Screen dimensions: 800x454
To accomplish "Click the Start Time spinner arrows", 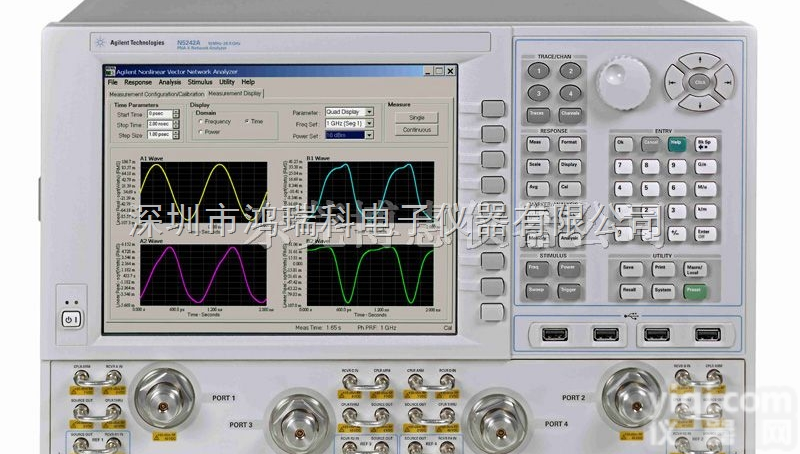I will tap(176, 114).
